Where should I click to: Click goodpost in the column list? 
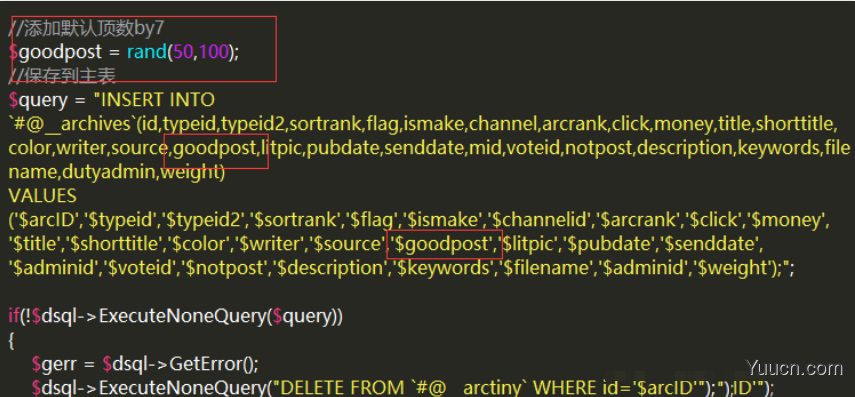(214, 148)
